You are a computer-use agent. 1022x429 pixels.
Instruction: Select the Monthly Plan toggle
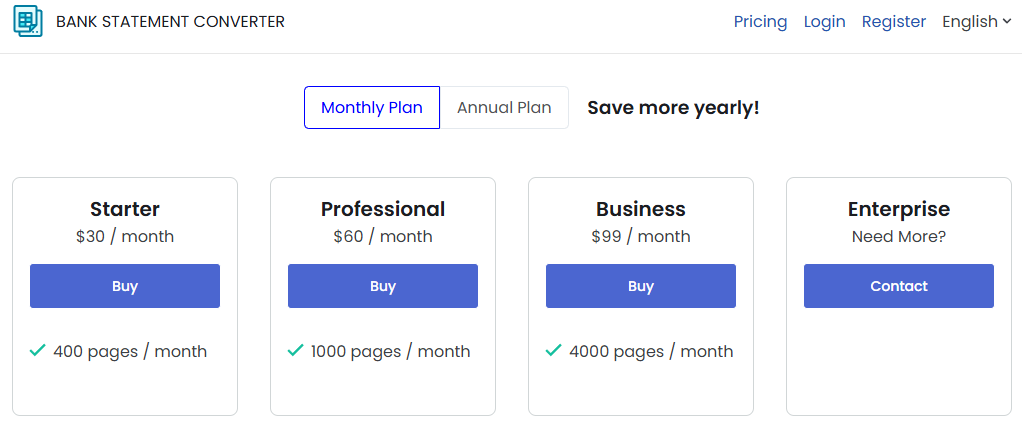point(372,108)
